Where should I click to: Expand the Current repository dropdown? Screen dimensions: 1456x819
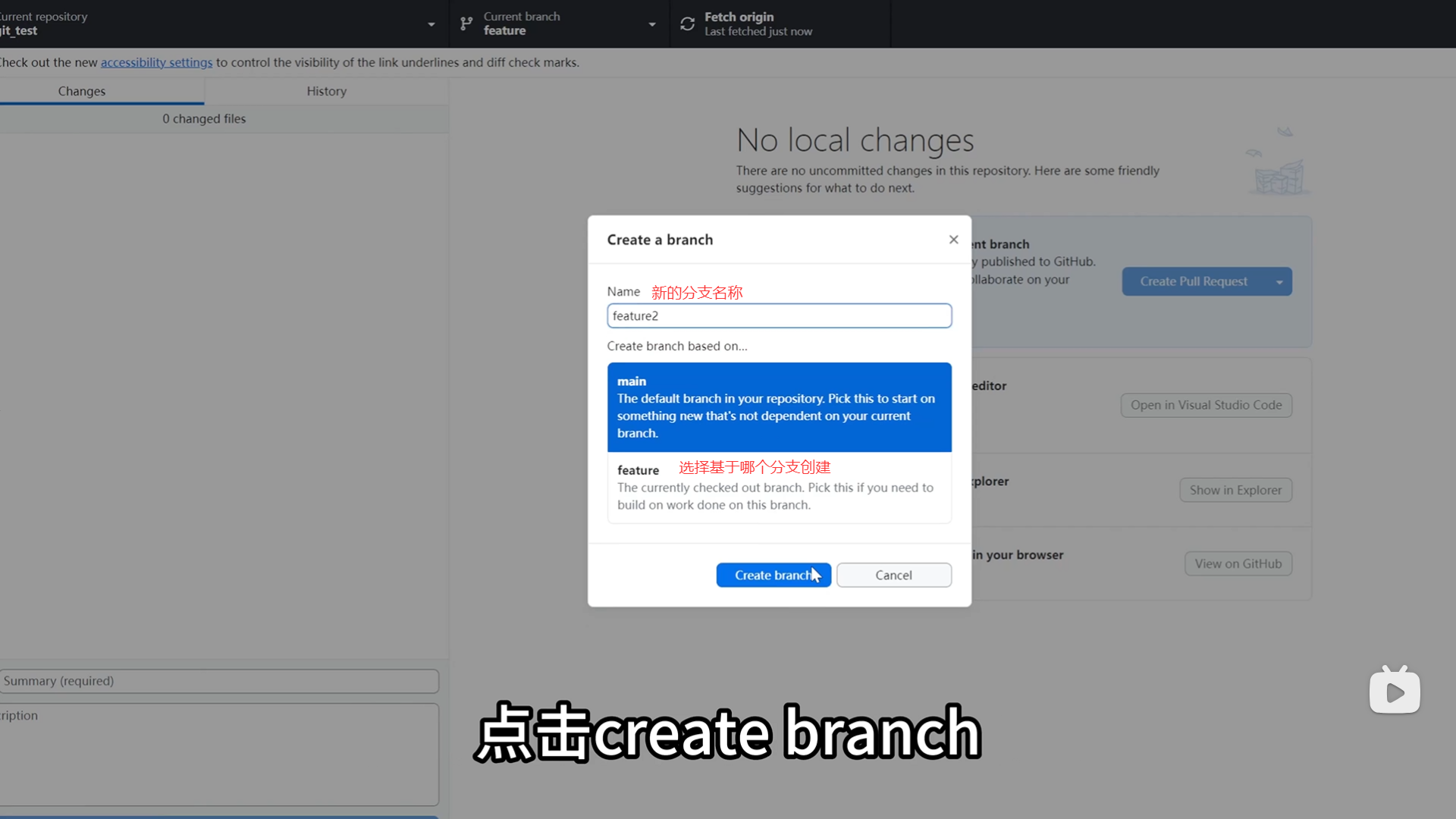(x=431, y=24)
